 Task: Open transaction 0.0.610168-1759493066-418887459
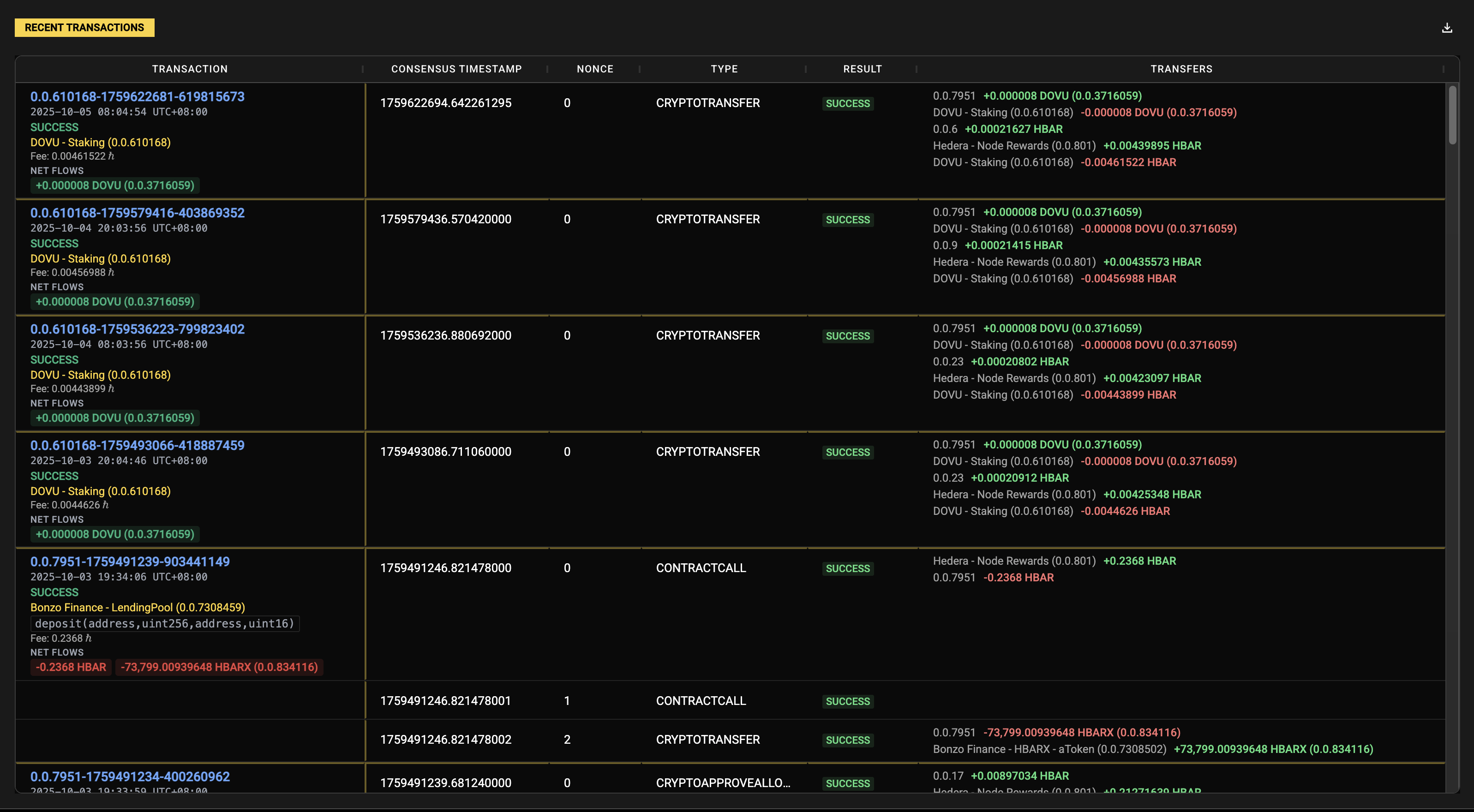point(138,445)
